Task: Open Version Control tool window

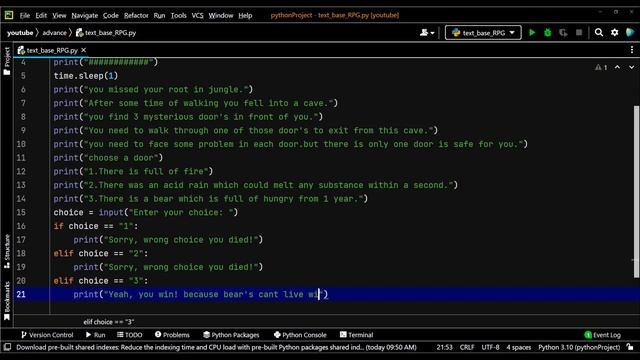Action: pyautogui.click(x=47, y=335)
